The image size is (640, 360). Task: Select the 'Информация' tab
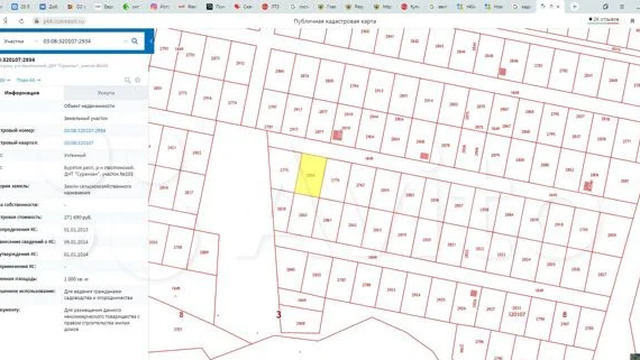(x=22, y=93)
